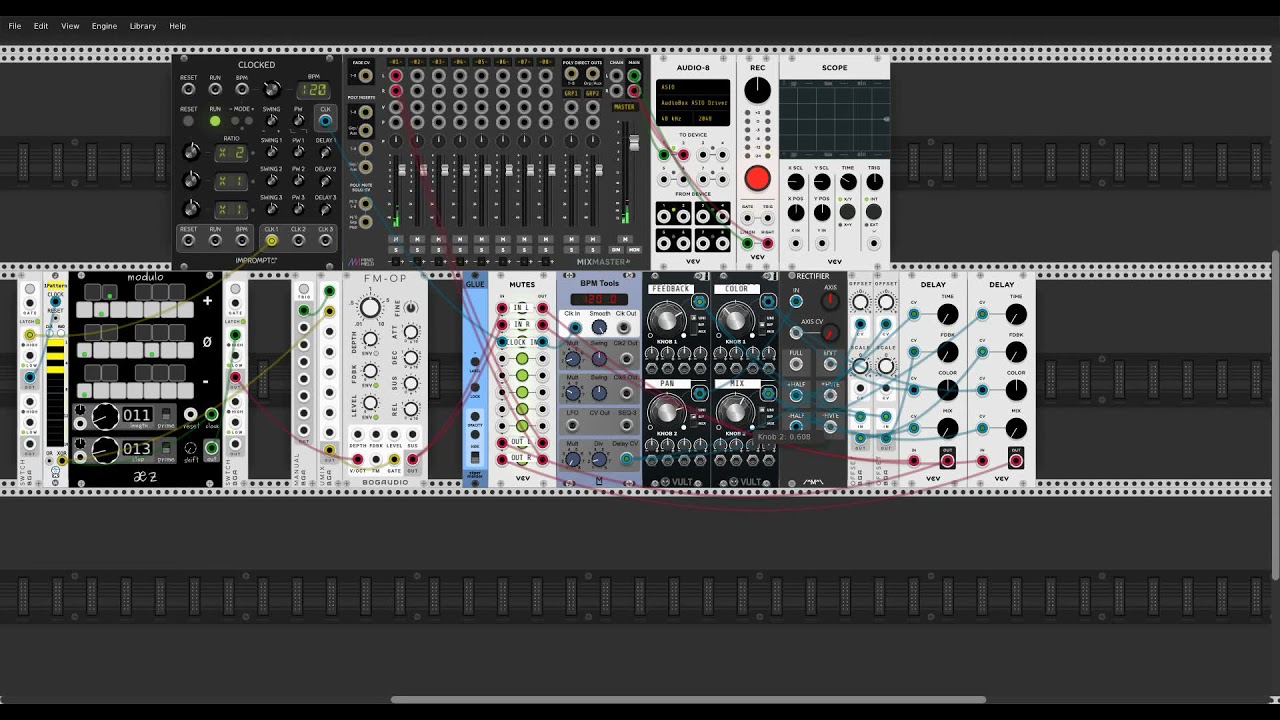Image resolution: width=1280 pixels, height=720 pixels.
Task: Open MixMaster GRP1 label menu
Action: [571, 93]
